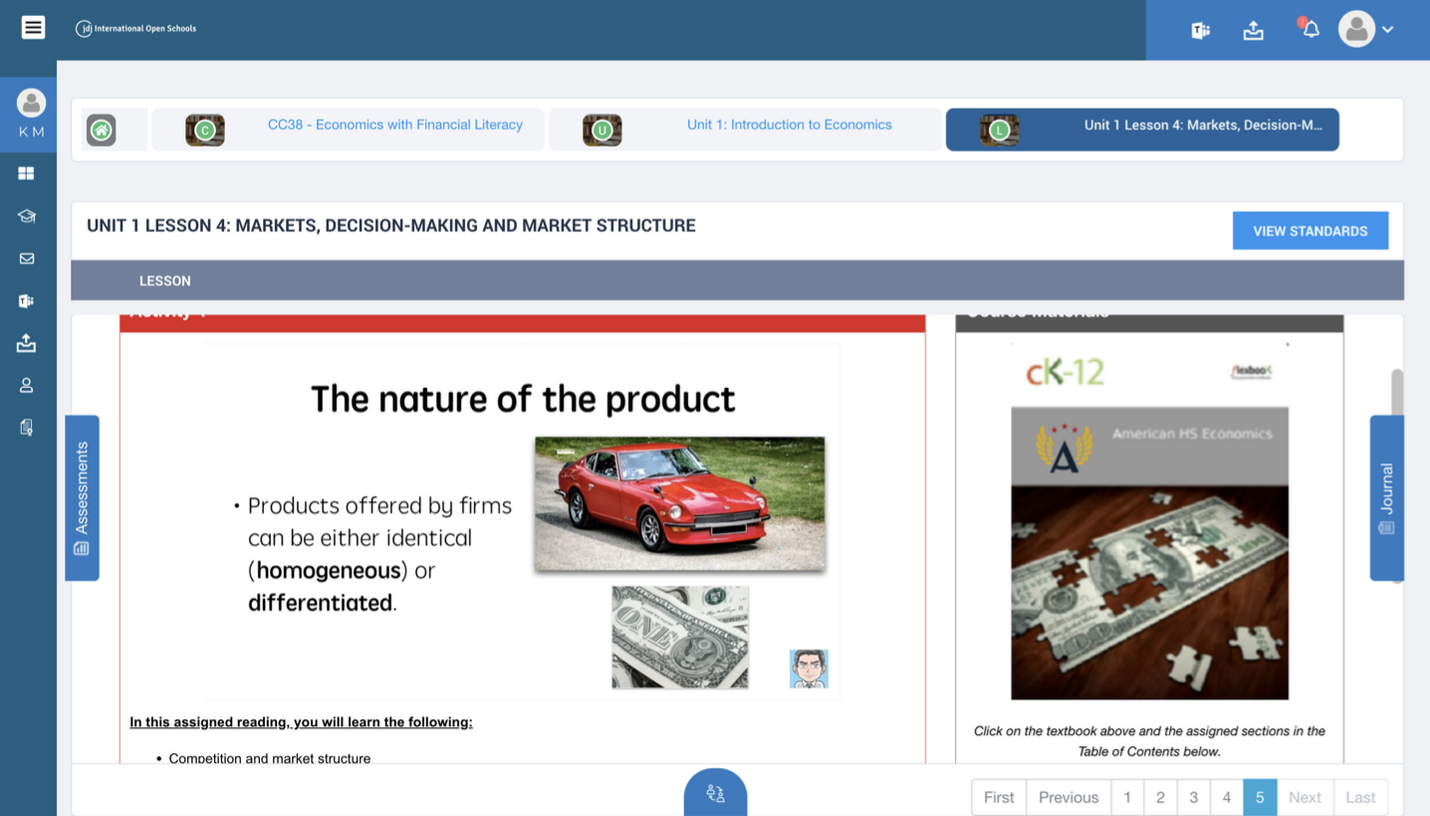The width and height of the screenshot is (1430, 816).
Task: Click 'In this assigned reading' heading text
Action: [301, 722]
